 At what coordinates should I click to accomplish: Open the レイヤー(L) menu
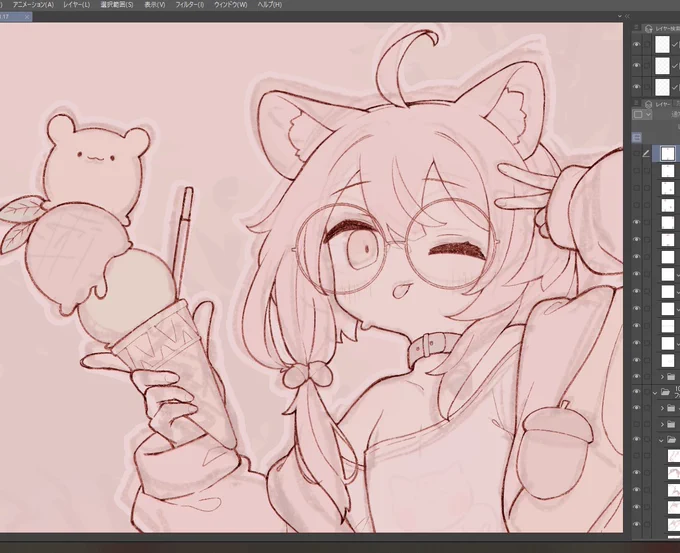76,5
